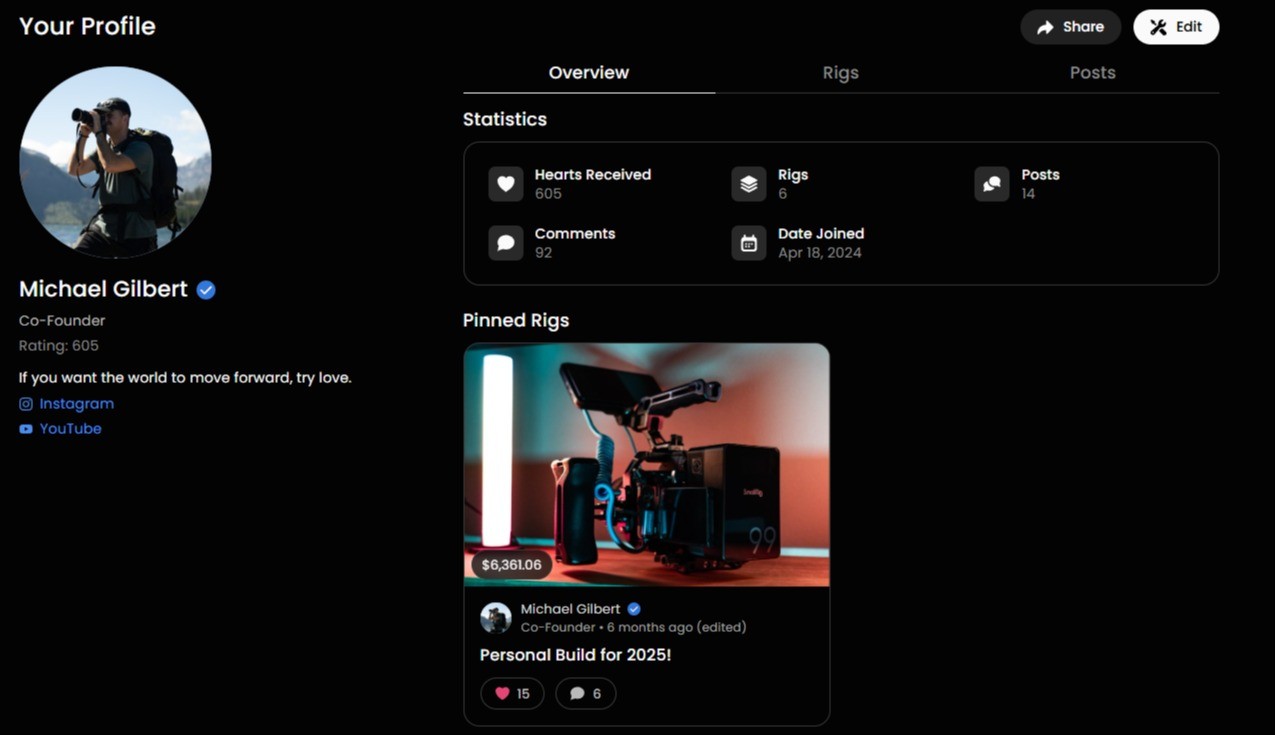Open the pinned rig camera thumbnail
The width and height of the screenshot is (1275, 735).
click(646, 465)
